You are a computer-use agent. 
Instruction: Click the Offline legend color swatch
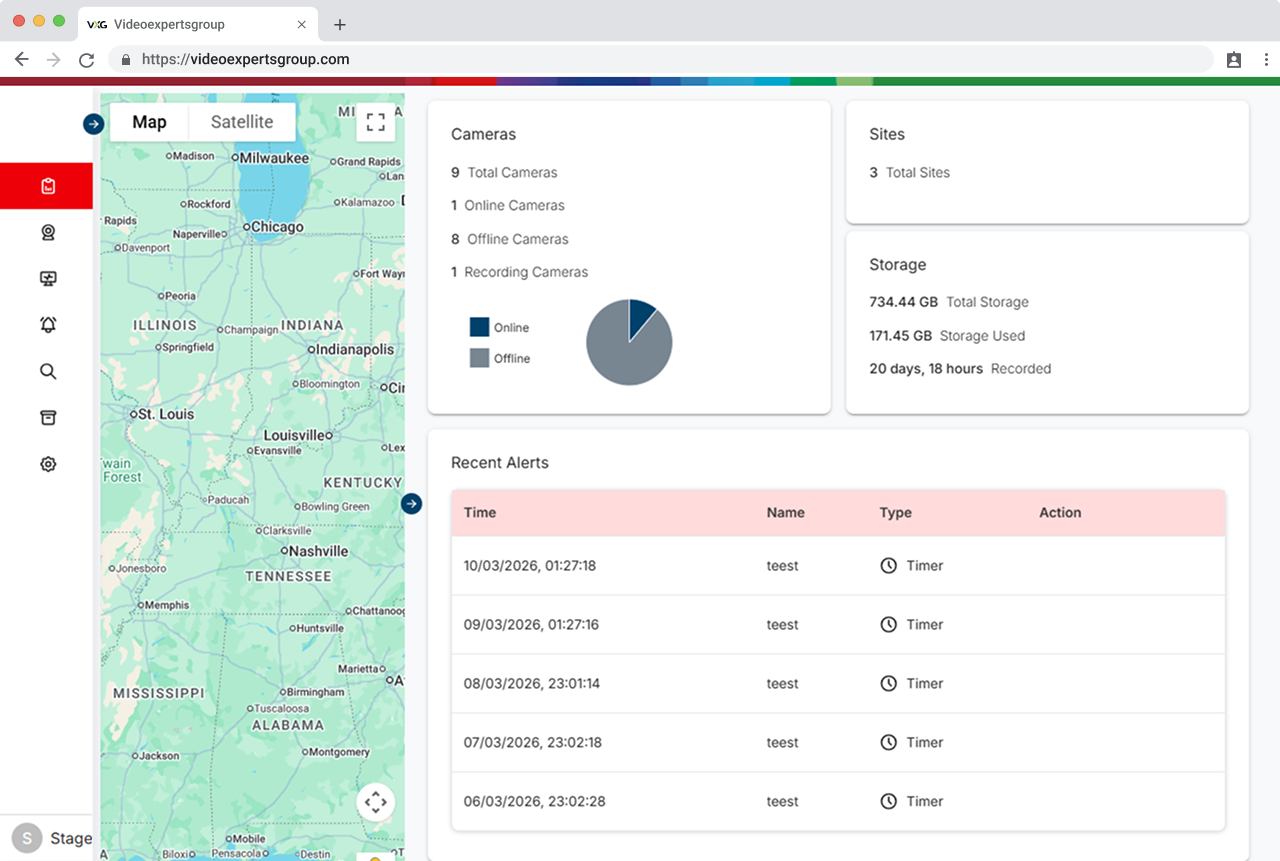(x=479, y=358)
